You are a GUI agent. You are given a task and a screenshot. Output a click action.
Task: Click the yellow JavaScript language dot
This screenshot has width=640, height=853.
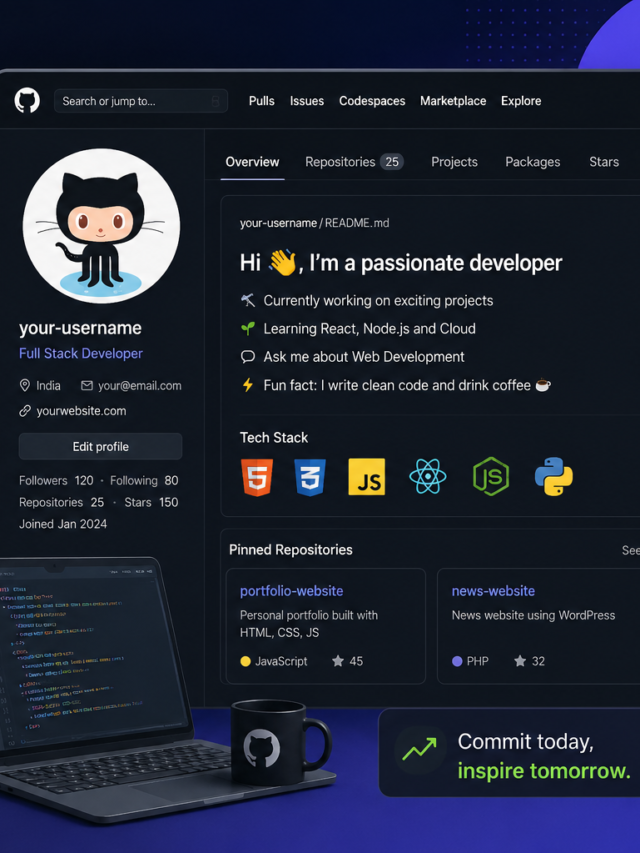click(x=245, y=662)
